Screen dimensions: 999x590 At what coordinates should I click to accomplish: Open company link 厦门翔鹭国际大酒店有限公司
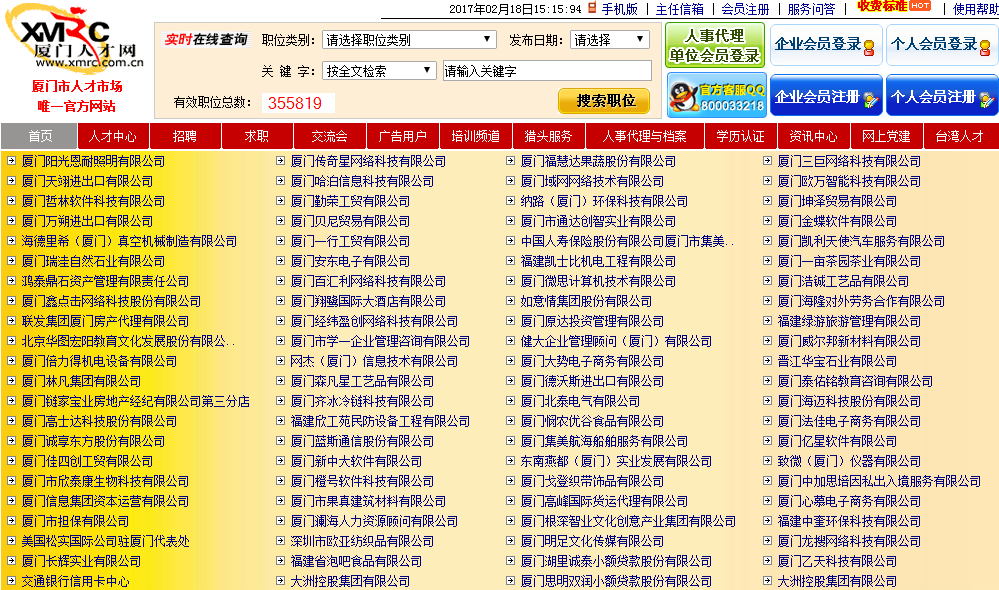[x=368, y=301]
